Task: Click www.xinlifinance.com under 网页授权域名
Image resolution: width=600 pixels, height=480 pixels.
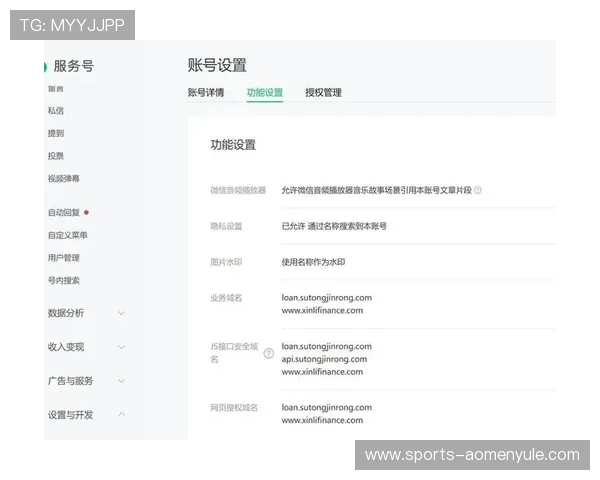Action: pos(322,420)
